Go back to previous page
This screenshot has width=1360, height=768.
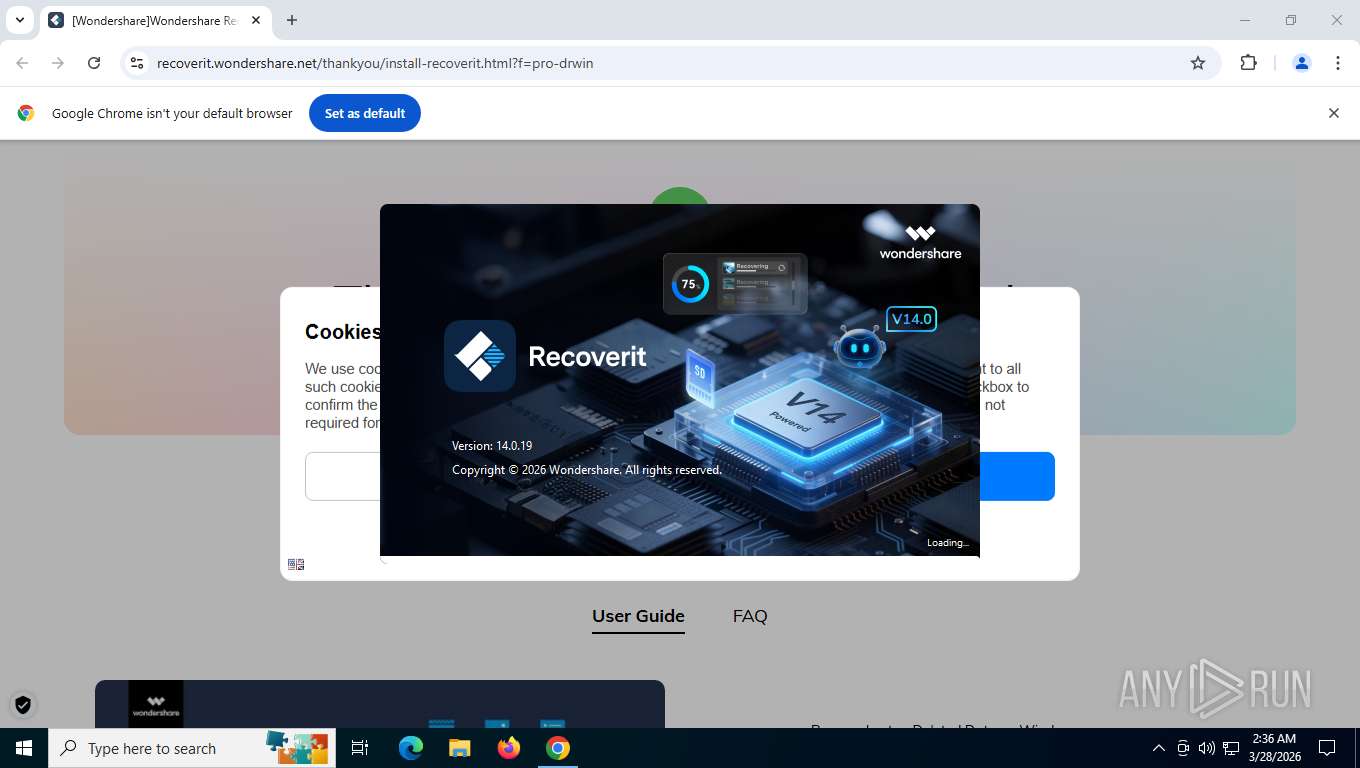(22, 63)
